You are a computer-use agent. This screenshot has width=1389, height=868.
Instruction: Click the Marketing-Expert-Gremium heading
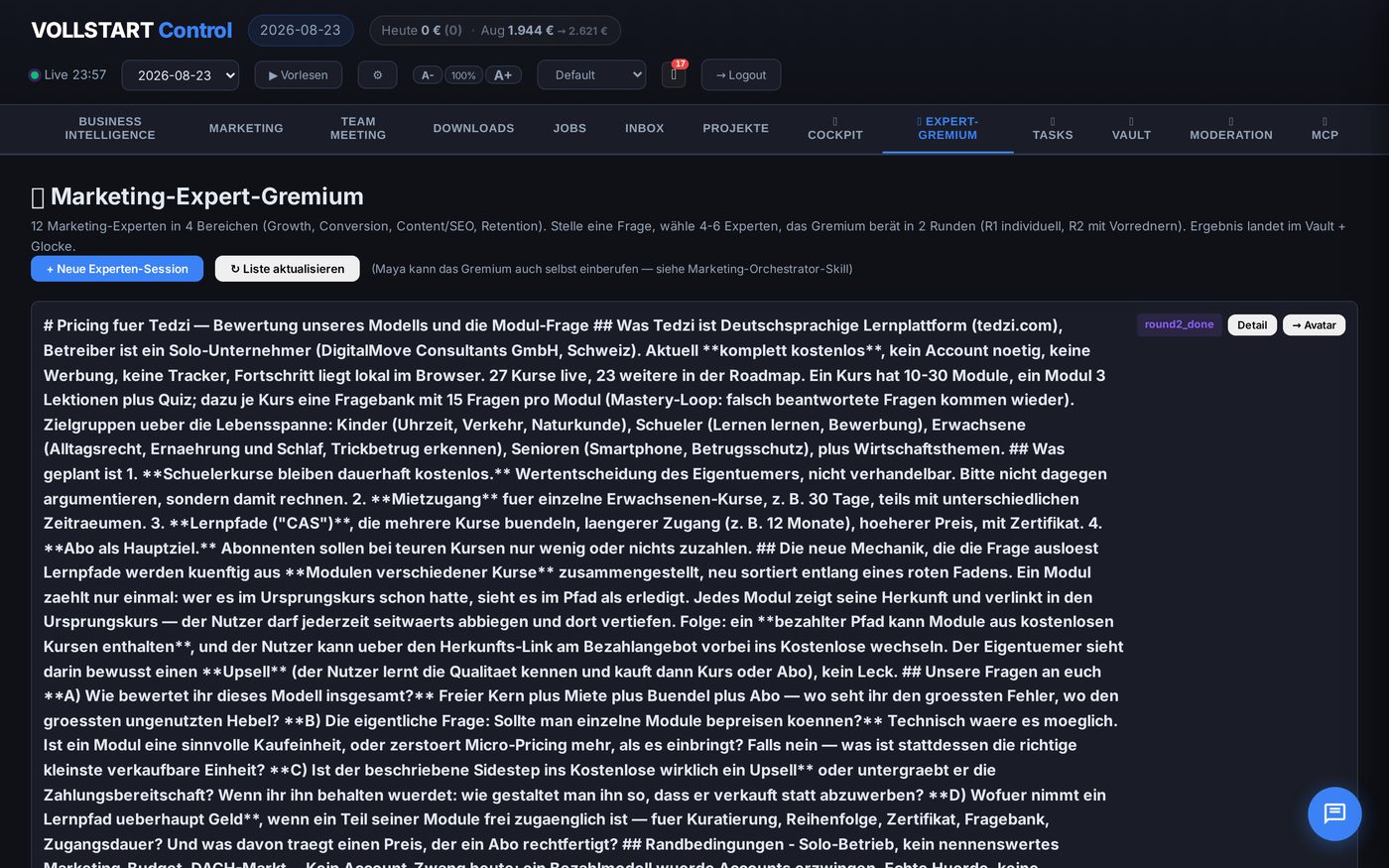pos(197,196)
